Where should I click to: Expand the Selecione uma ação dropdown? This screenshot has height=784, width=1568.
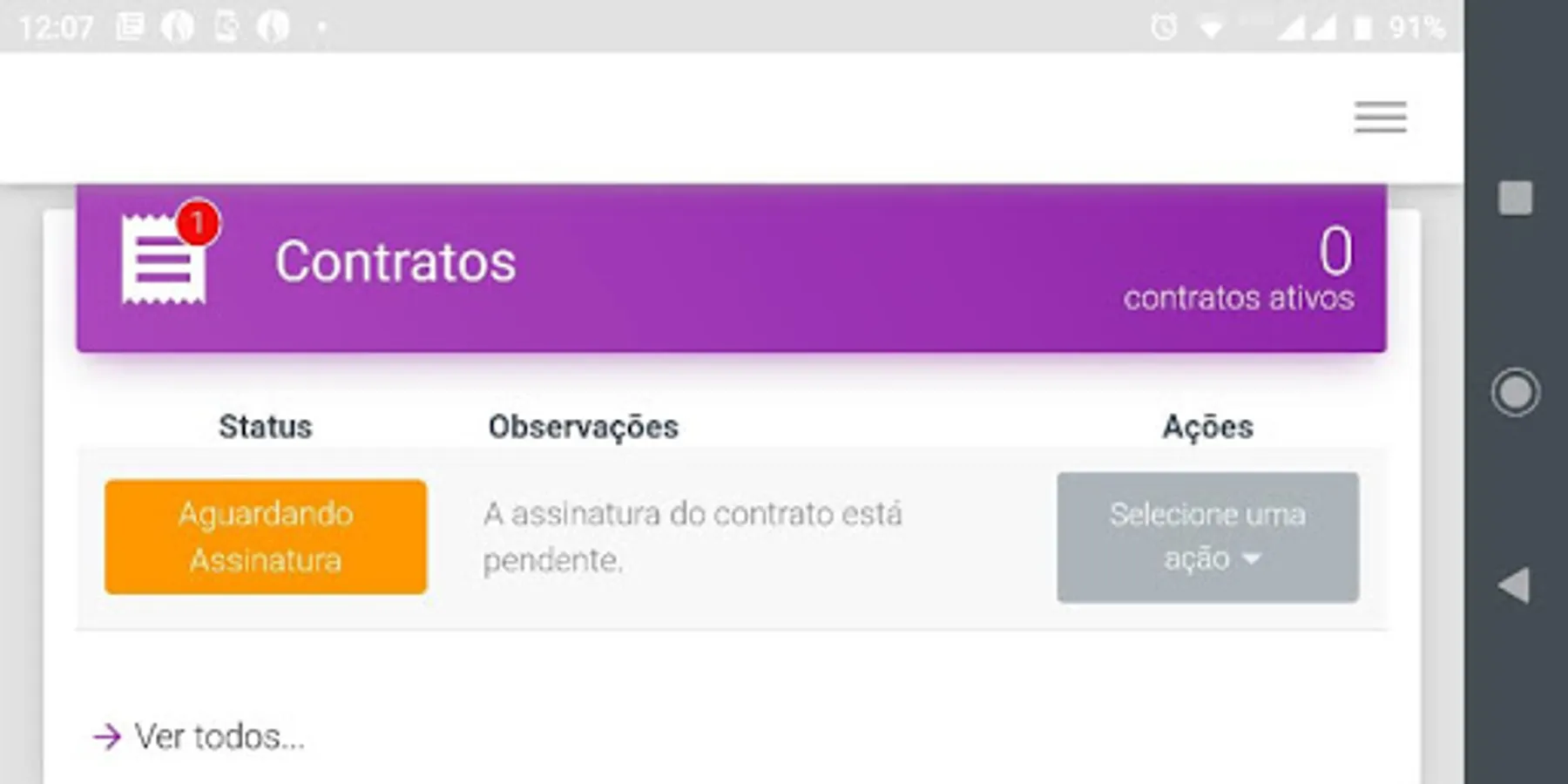1207,537
